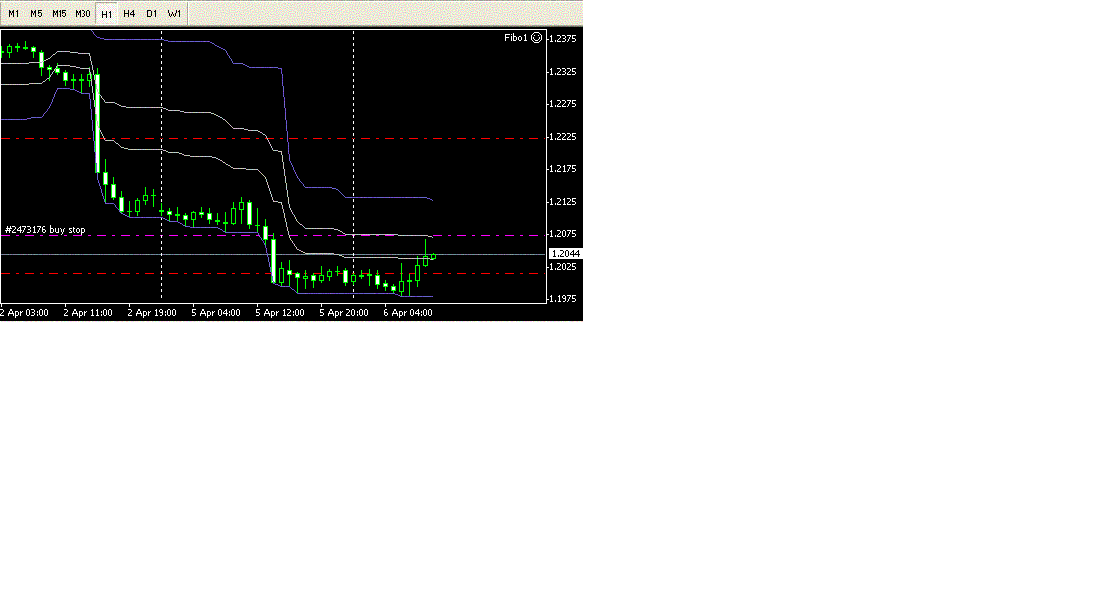
Task: Click the 1.2275 price scale label
Action: (x=563, y=104)
